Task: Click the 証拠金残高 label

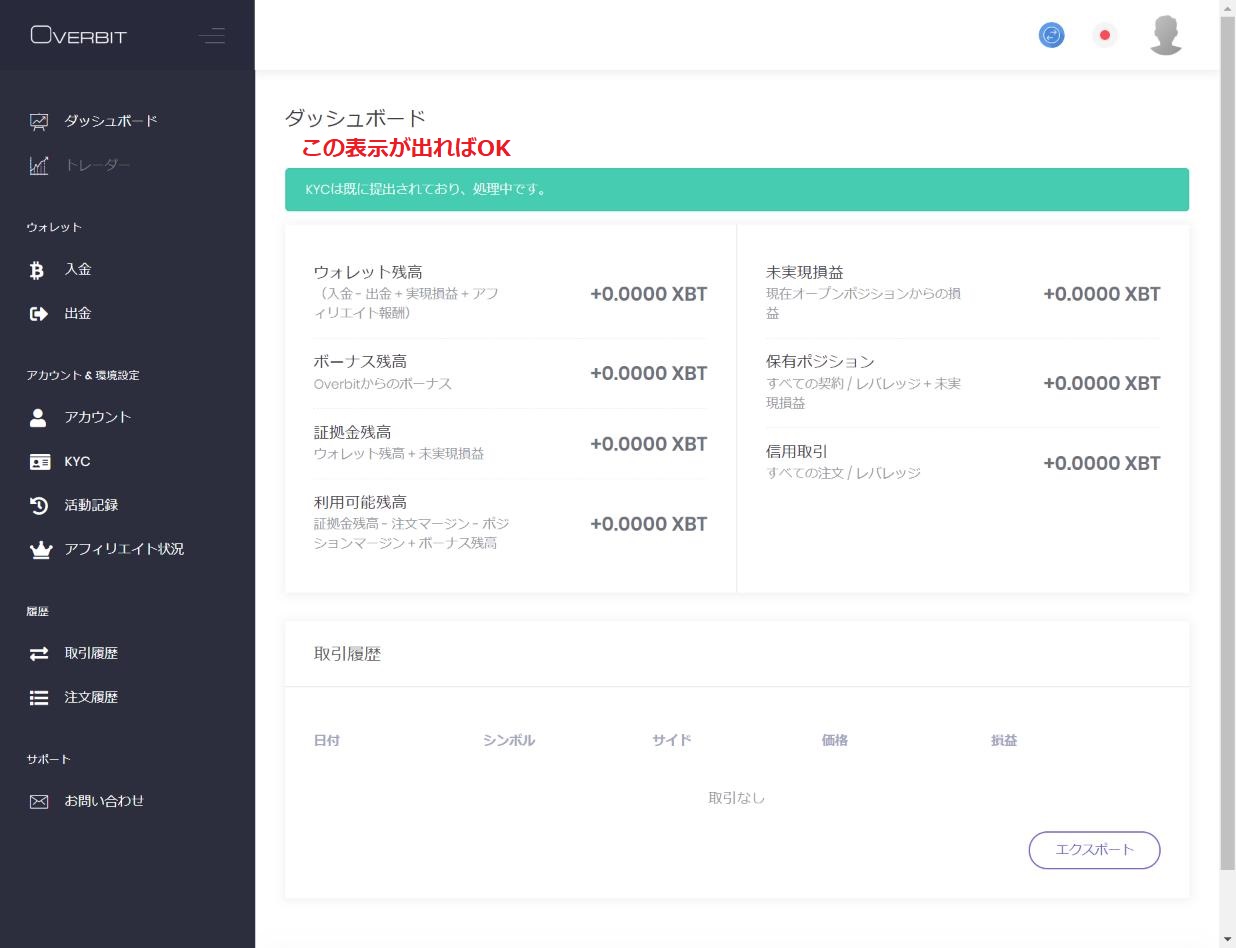Action: [352, 432]
